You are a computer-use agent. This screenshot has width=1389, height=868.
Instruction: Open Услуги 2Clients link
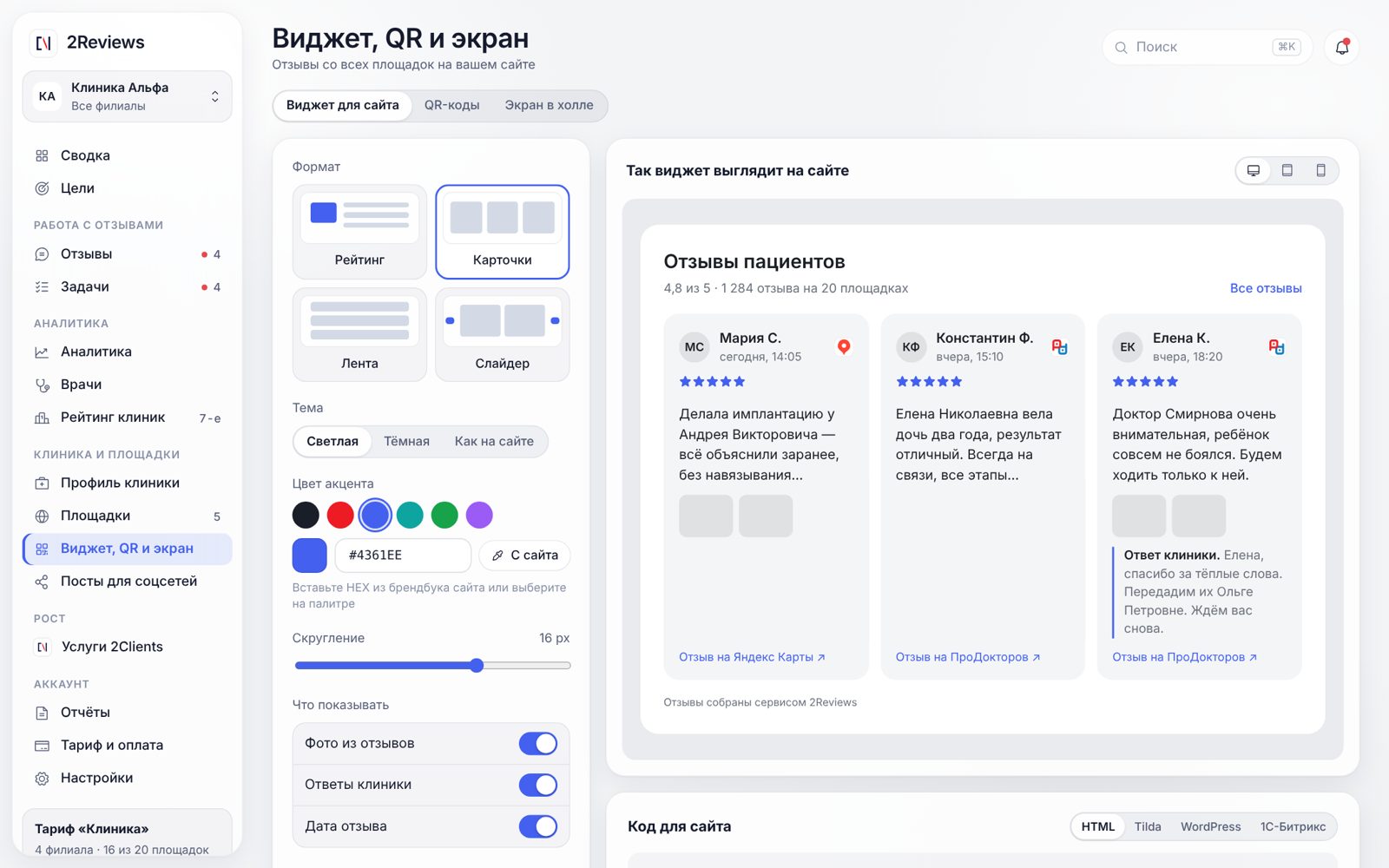[127, 647]
